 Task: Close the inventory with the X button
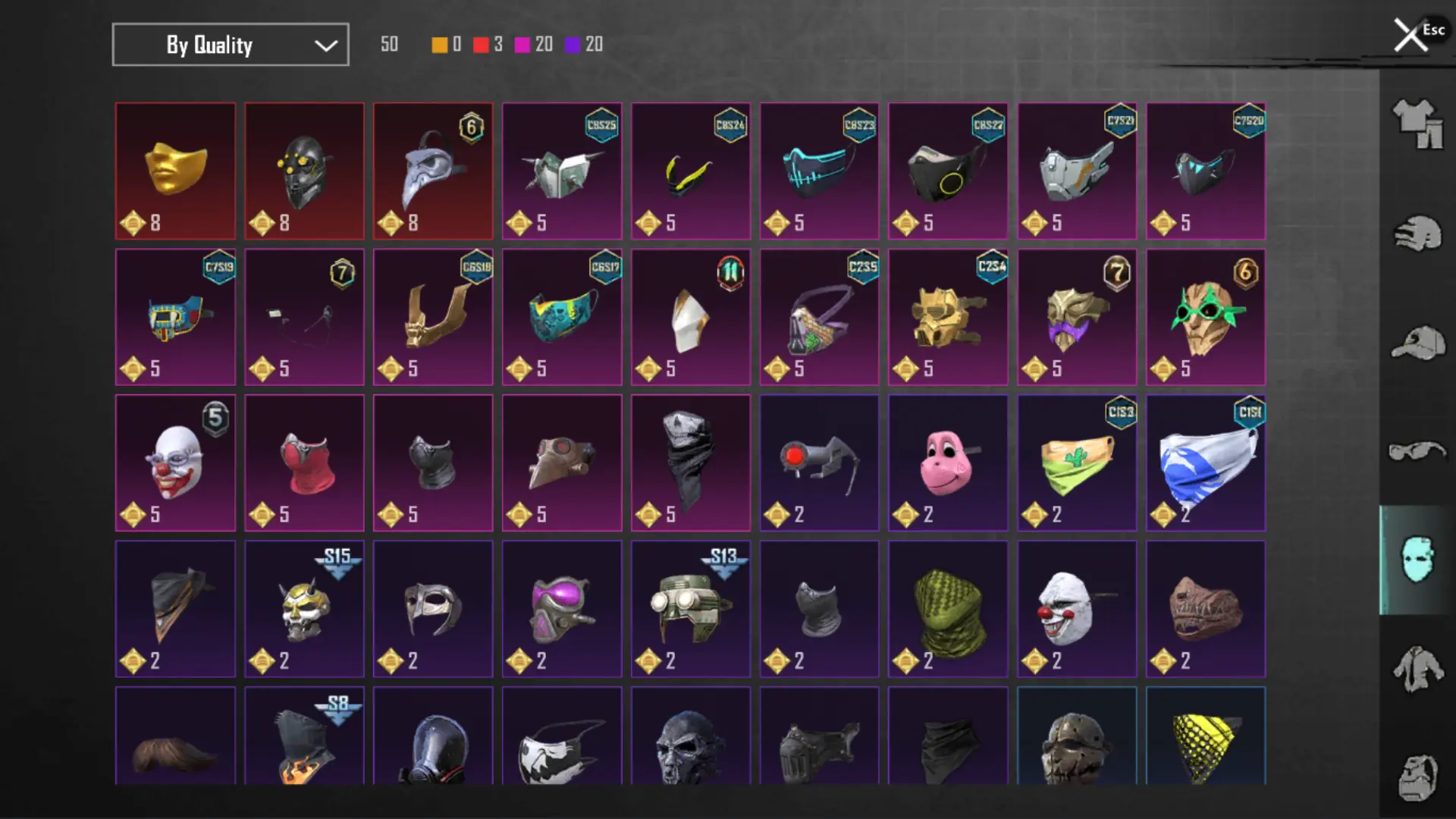pos(1410,35)
